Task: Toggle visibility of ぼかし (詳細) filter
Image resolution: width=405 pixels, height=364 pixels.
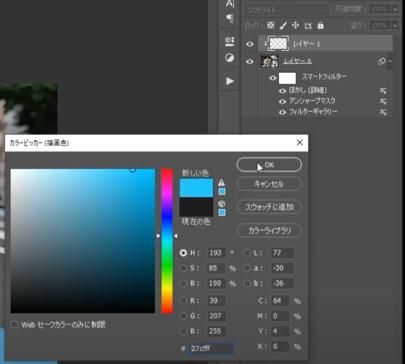Action: [282, 91]
